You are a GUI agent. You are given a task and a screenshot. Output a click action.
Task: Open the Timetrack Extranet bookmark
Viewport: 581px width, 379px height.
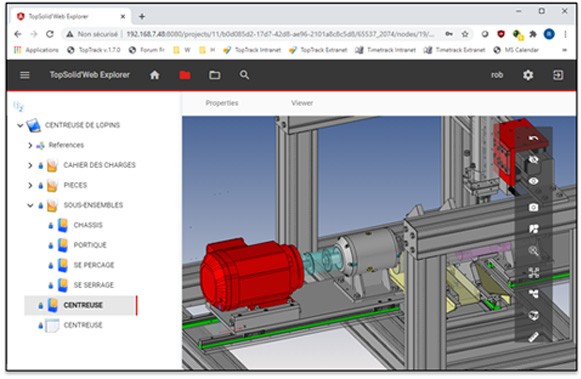pyautogui.click(x=454, y=50)
